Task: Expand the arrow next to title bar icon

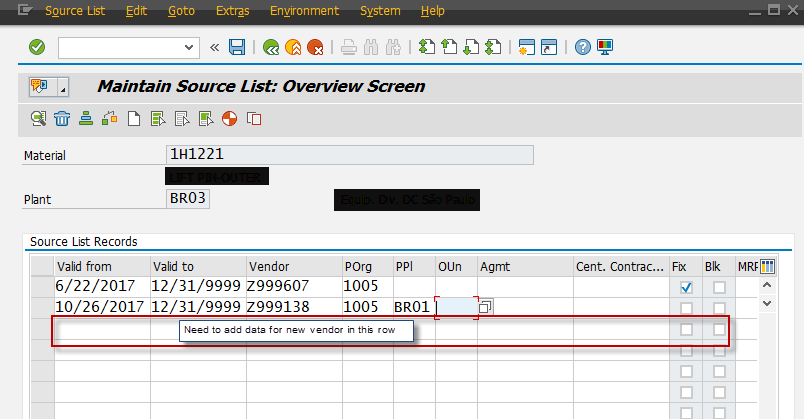Action: point(63,86)
